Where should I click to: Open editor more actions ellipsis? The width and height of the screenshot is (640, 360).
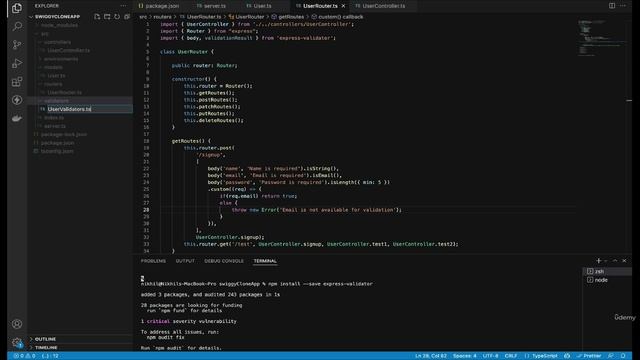623,6
